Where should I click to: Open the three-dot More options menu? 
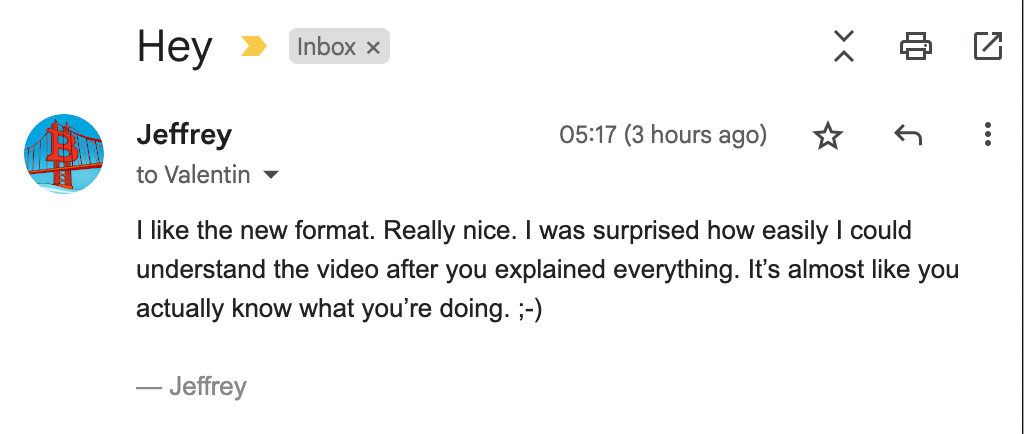pyautogui.click(x=987, y=135)
